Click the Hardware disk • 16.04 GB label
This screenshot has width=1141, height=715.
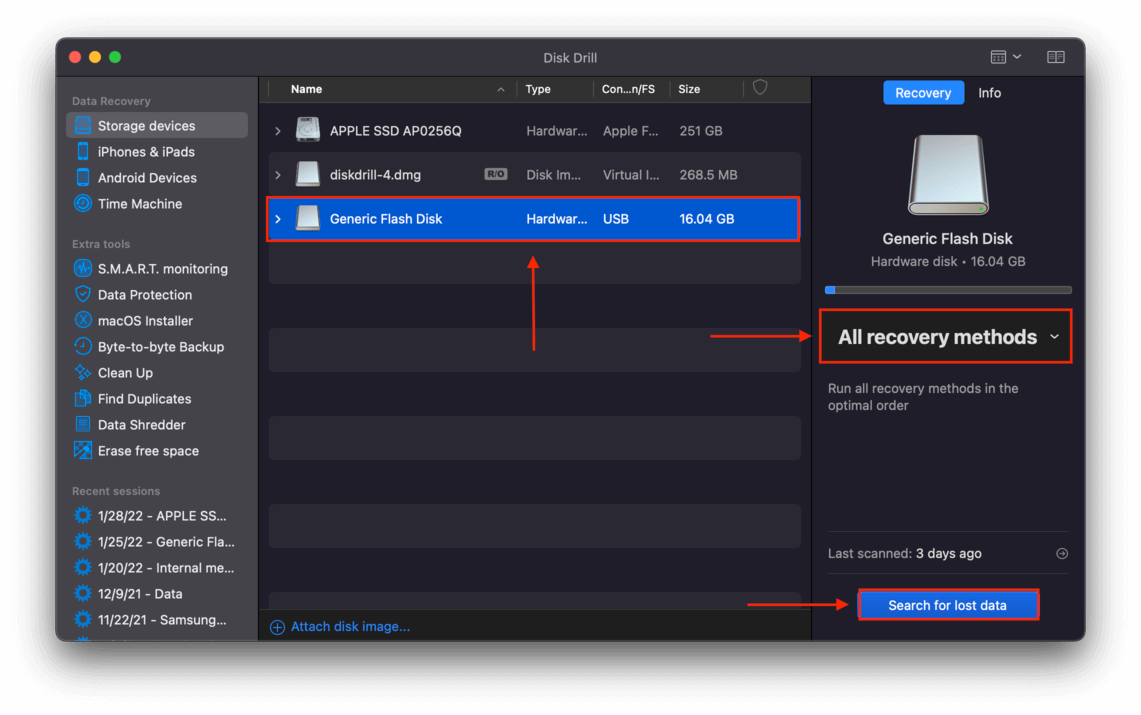click(948, 261)
